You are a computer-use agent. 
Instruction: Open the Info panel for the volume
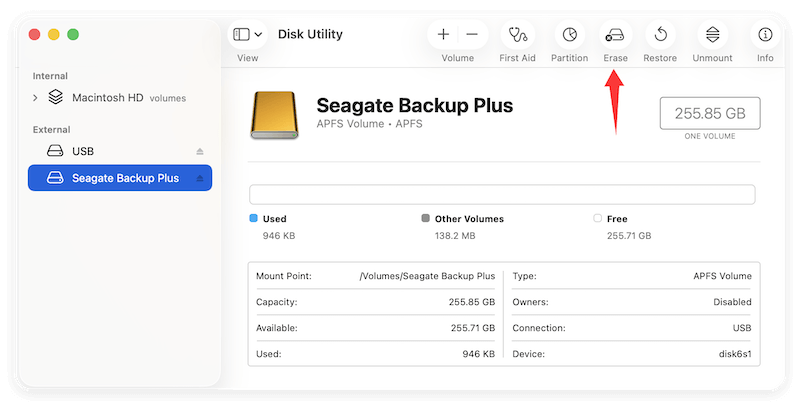765,35
